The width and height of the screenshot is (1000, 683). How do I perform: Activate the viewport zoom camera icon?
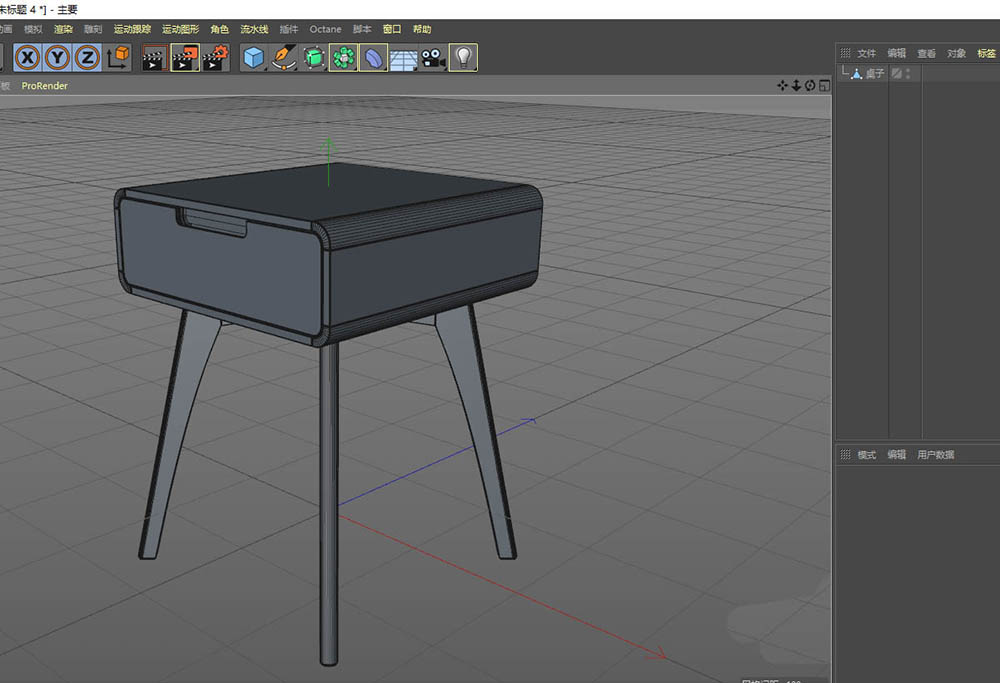796,85
